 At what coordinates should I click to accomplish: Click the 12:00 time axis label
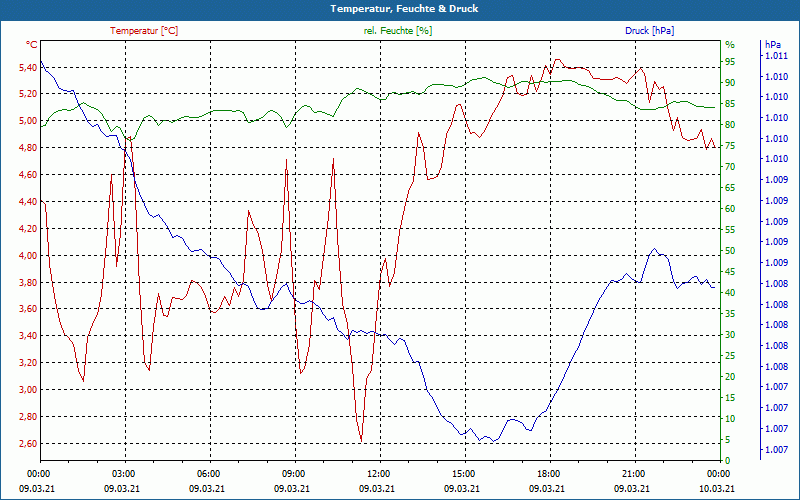point(378,473)
